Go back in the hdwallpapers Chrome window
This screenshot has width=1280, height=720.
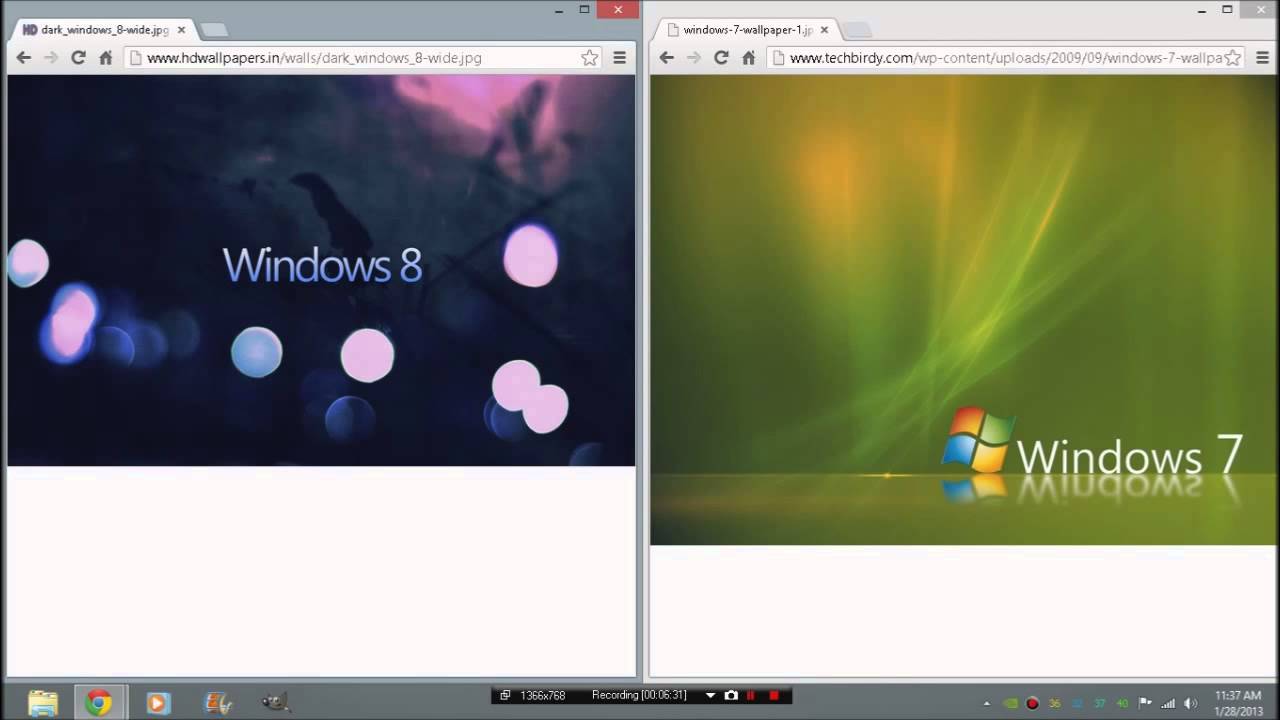[x=24, y=58]
